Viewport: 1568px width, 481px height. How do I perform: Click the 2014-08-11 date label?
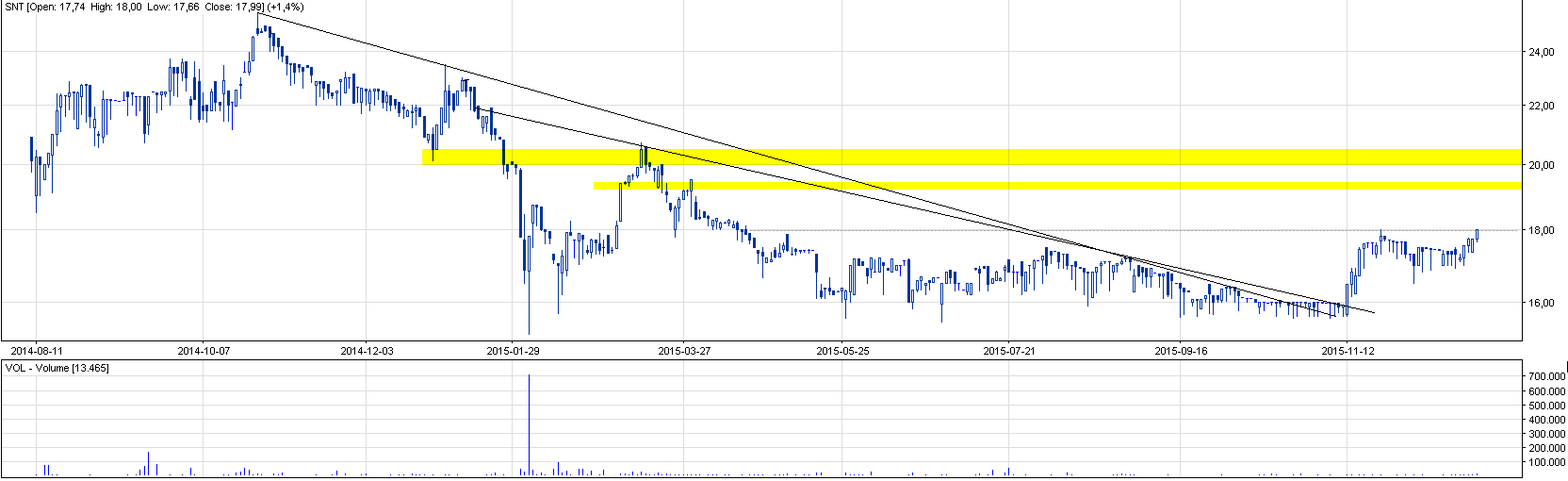[36, 350]
